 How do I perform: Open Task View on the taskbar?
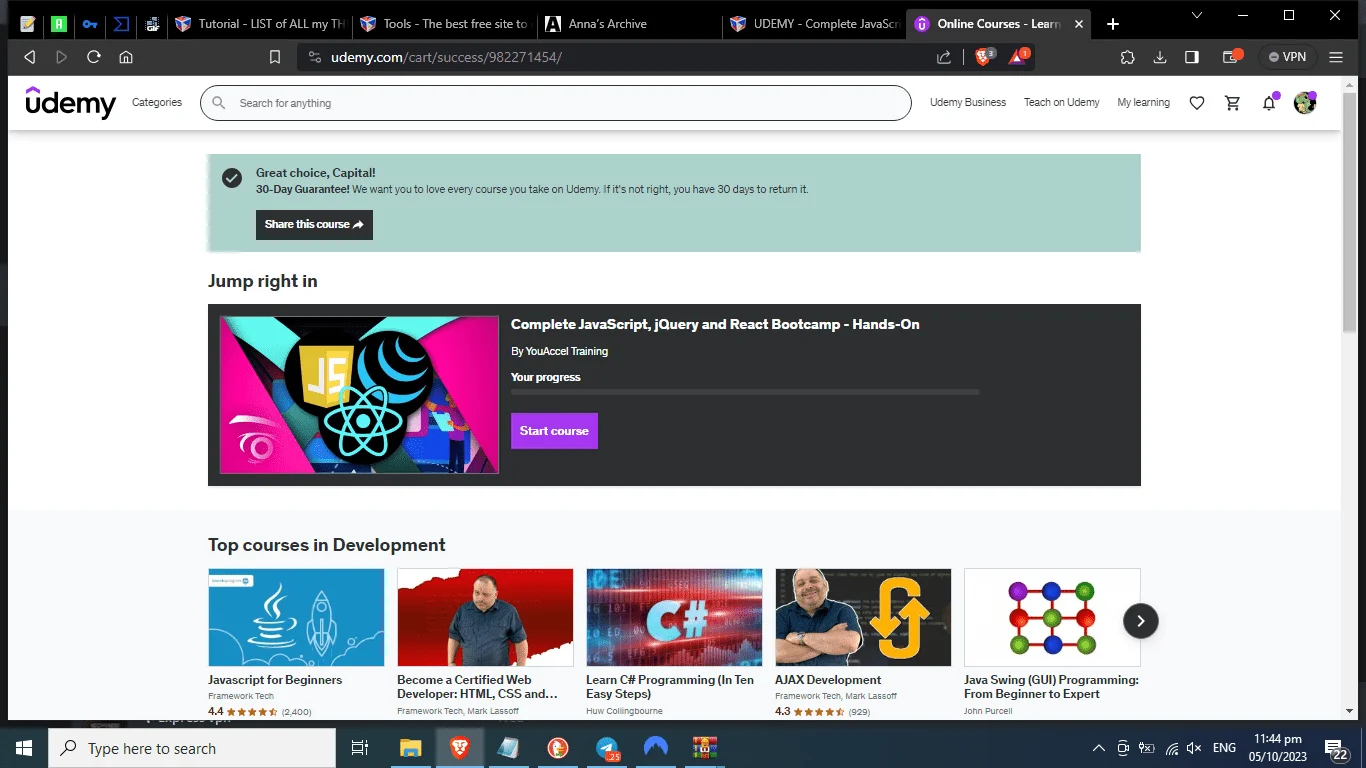tap(360, 748)
